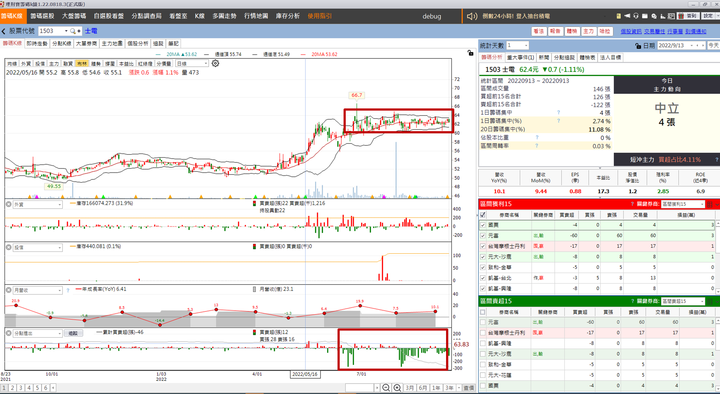Click column settings icon in 區間賣超15 header
The image size is (720, 394).
pyautogui.click(x=710, y=301)
